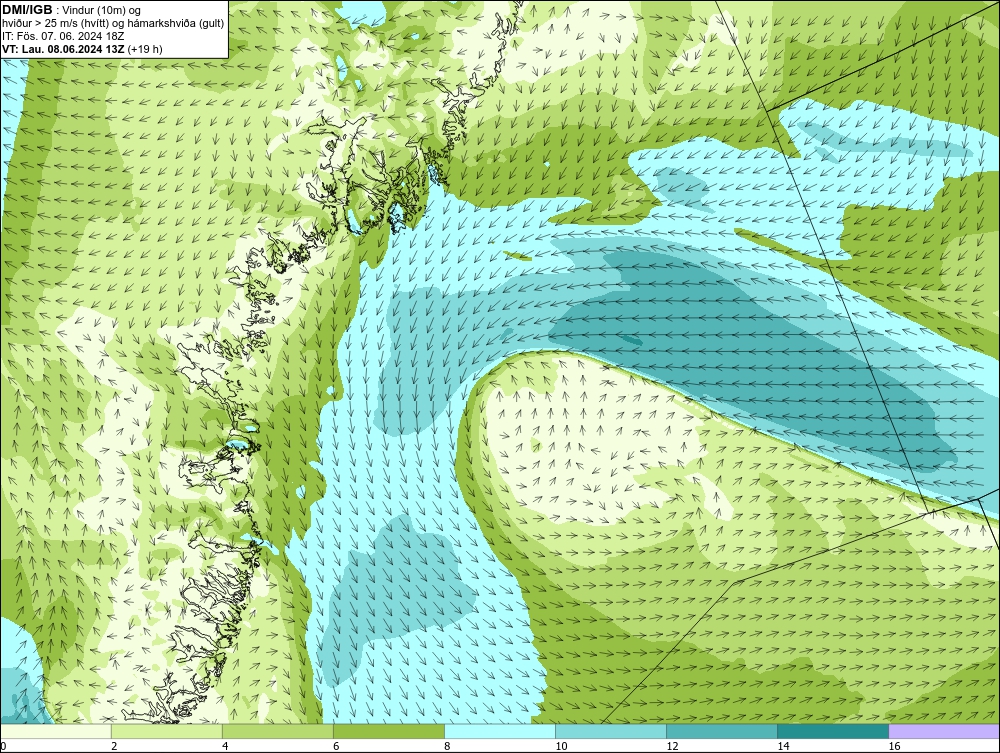
Task: Click the legend scale value 10
Action: [x=561, y=746]
